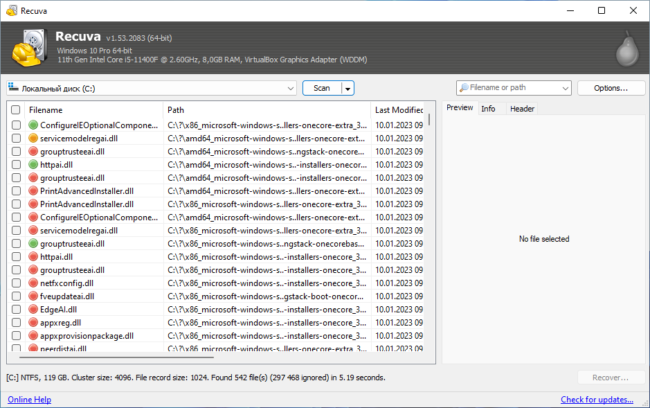Screen dimensions: 650x408
Task: Check the box for netfxconfig.dll
Action: [16, 283]
